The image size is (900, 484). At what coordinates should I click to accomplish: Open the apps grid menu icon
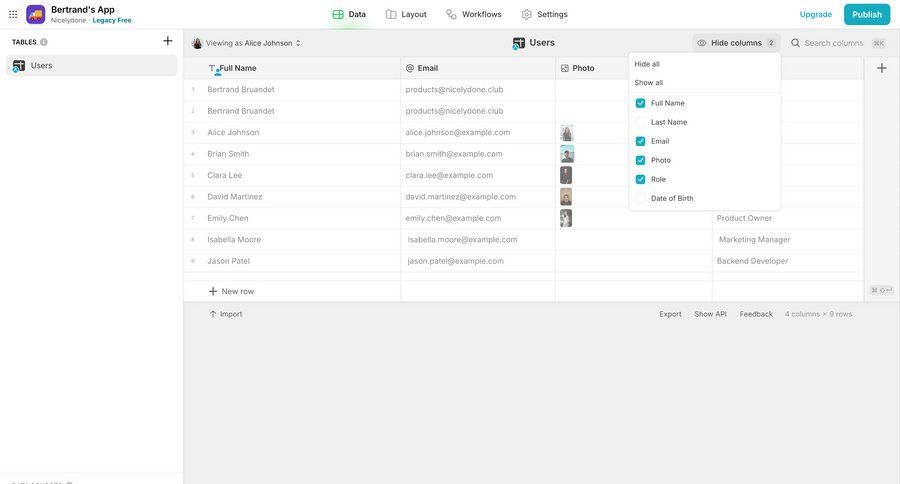coord(13,14)
